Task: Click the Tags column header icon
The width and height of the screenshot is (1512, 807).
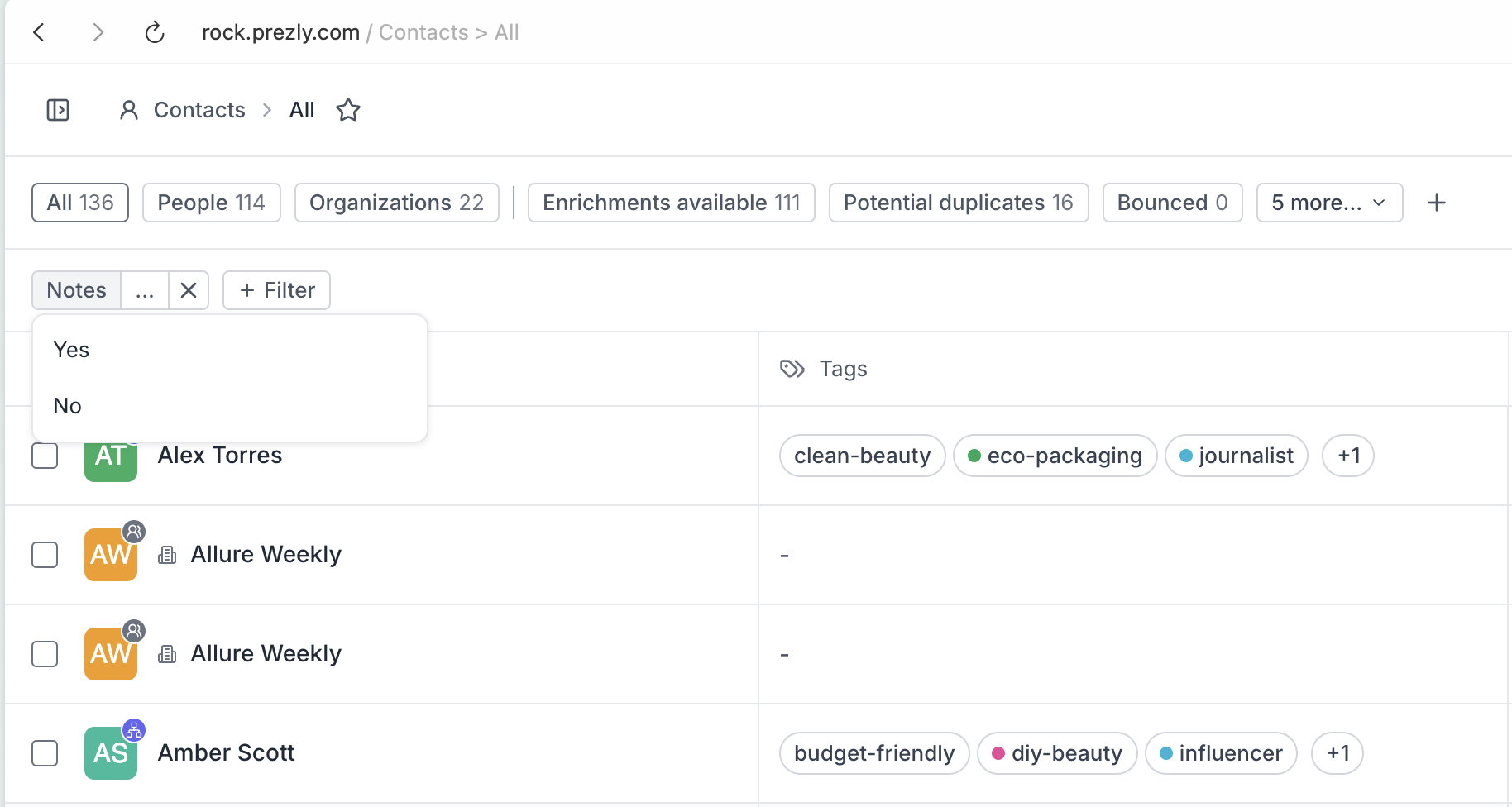Action: tap(792, 369)
